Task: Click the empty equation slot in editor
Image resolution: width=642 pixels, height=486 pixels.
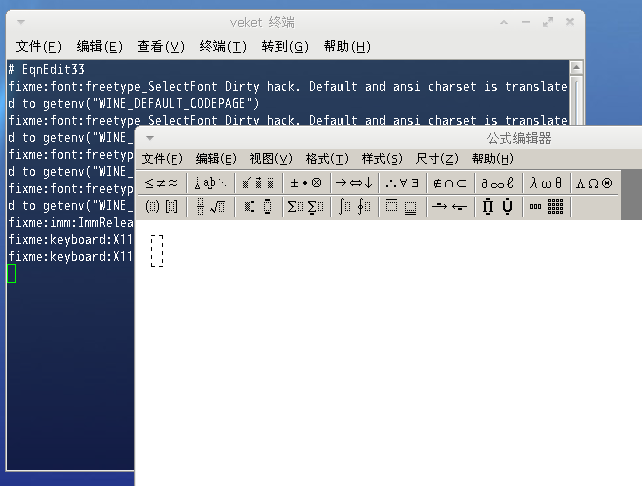Action: 157,251
